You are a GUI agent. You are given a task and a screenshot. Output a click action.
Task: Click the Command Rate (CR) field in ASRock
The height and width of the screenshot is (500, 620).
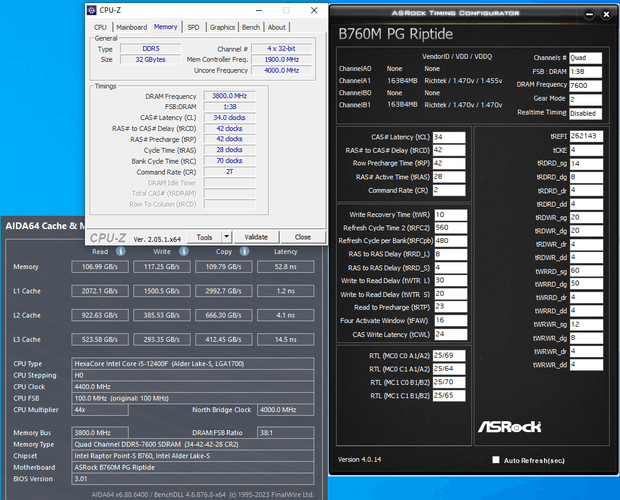pos(449,190)
